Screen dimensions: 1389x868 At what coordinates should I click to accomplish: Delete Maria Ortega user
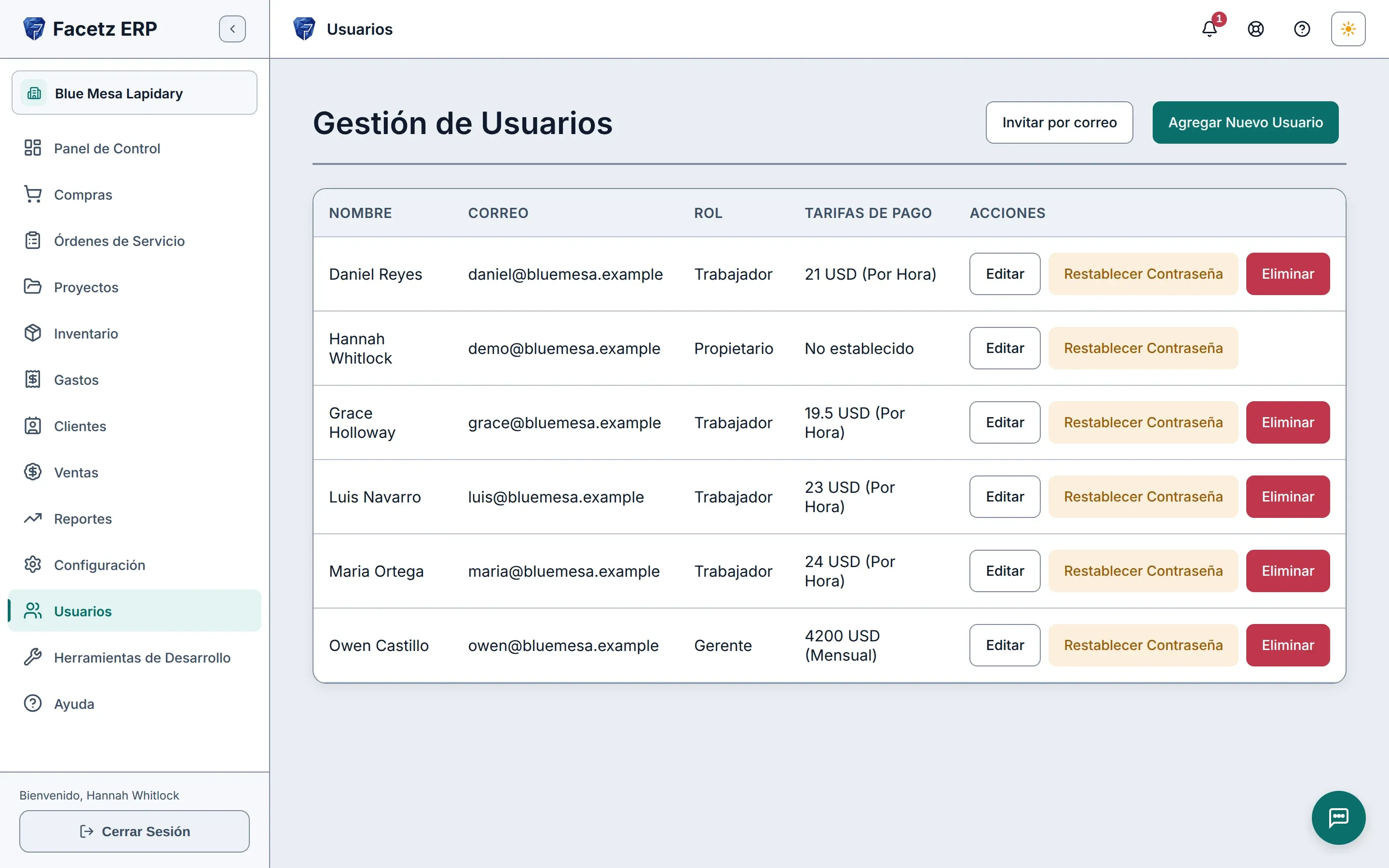(1287, 570)
